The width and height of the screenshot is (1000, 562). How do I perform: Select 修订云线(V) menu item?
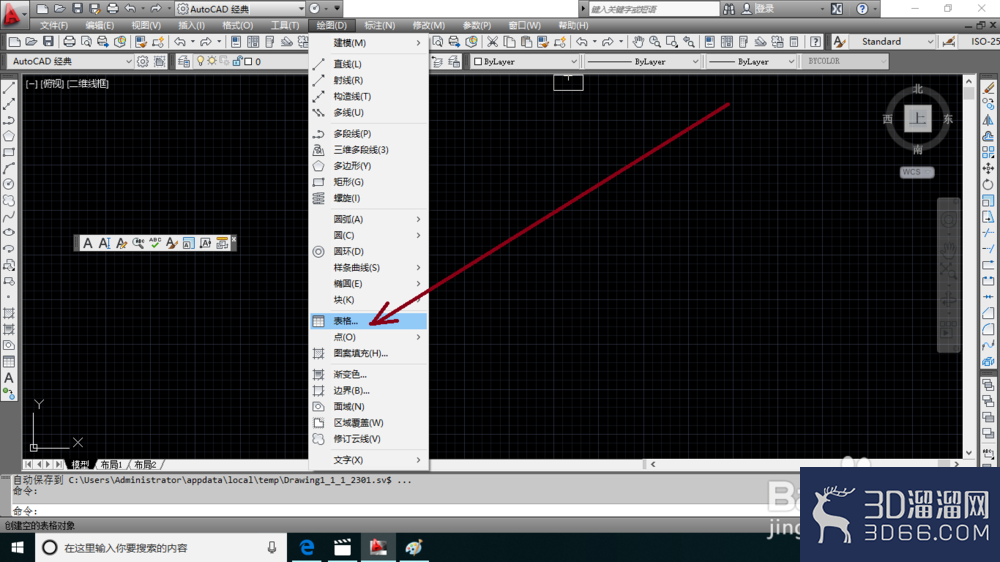point(369,439)
